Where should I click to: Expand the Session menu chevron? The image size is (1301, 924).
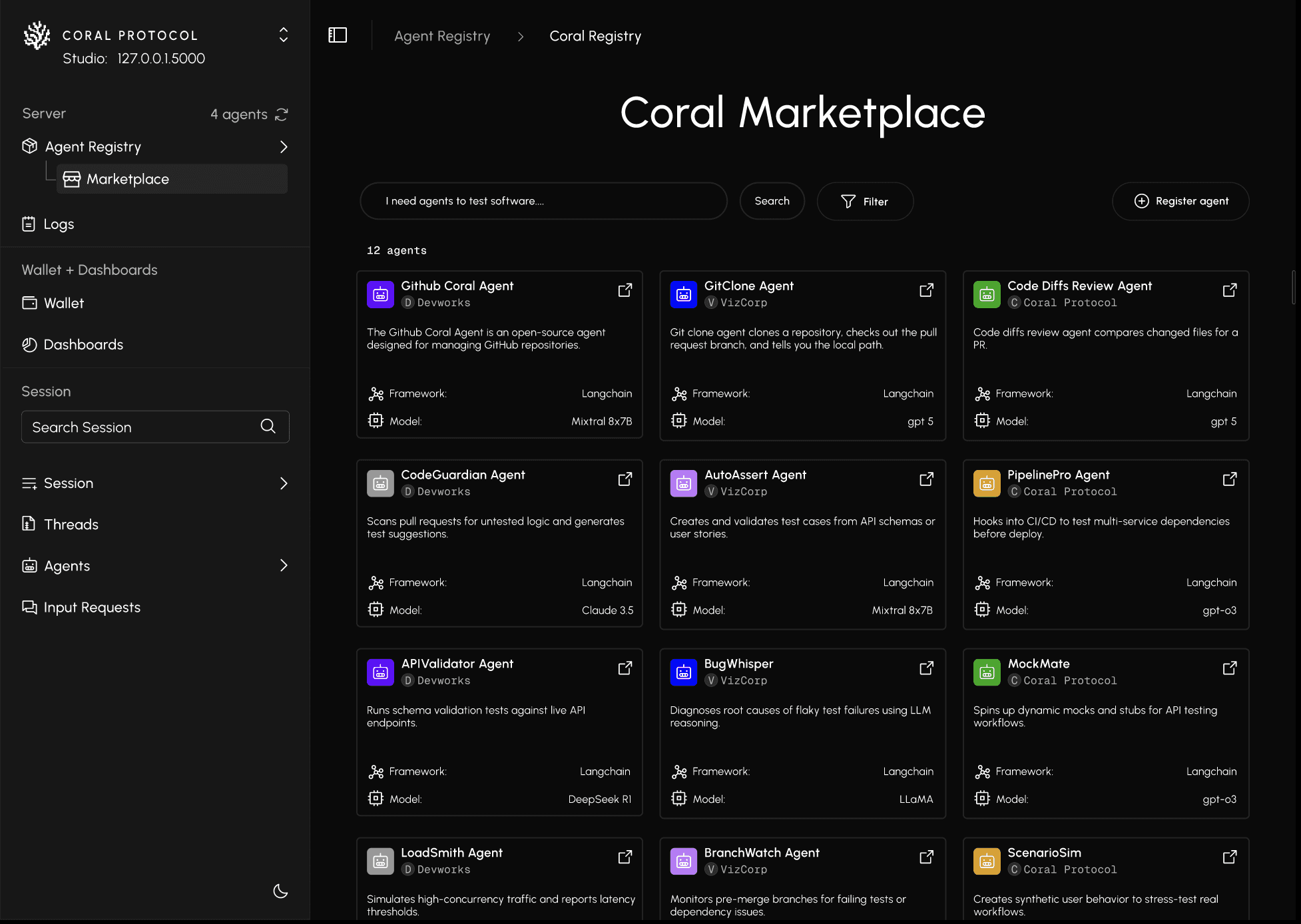point(284,483)
